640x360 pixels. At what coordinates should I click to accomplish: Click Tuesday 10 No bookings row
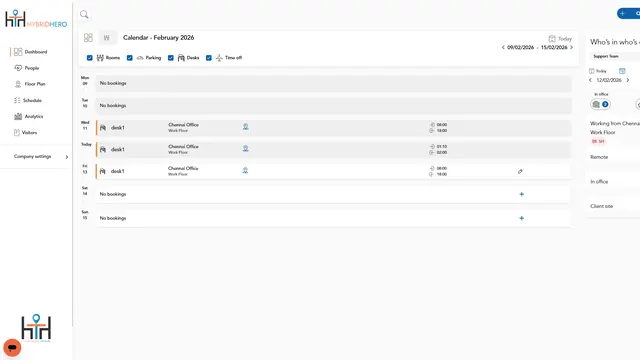pos(333,105)
